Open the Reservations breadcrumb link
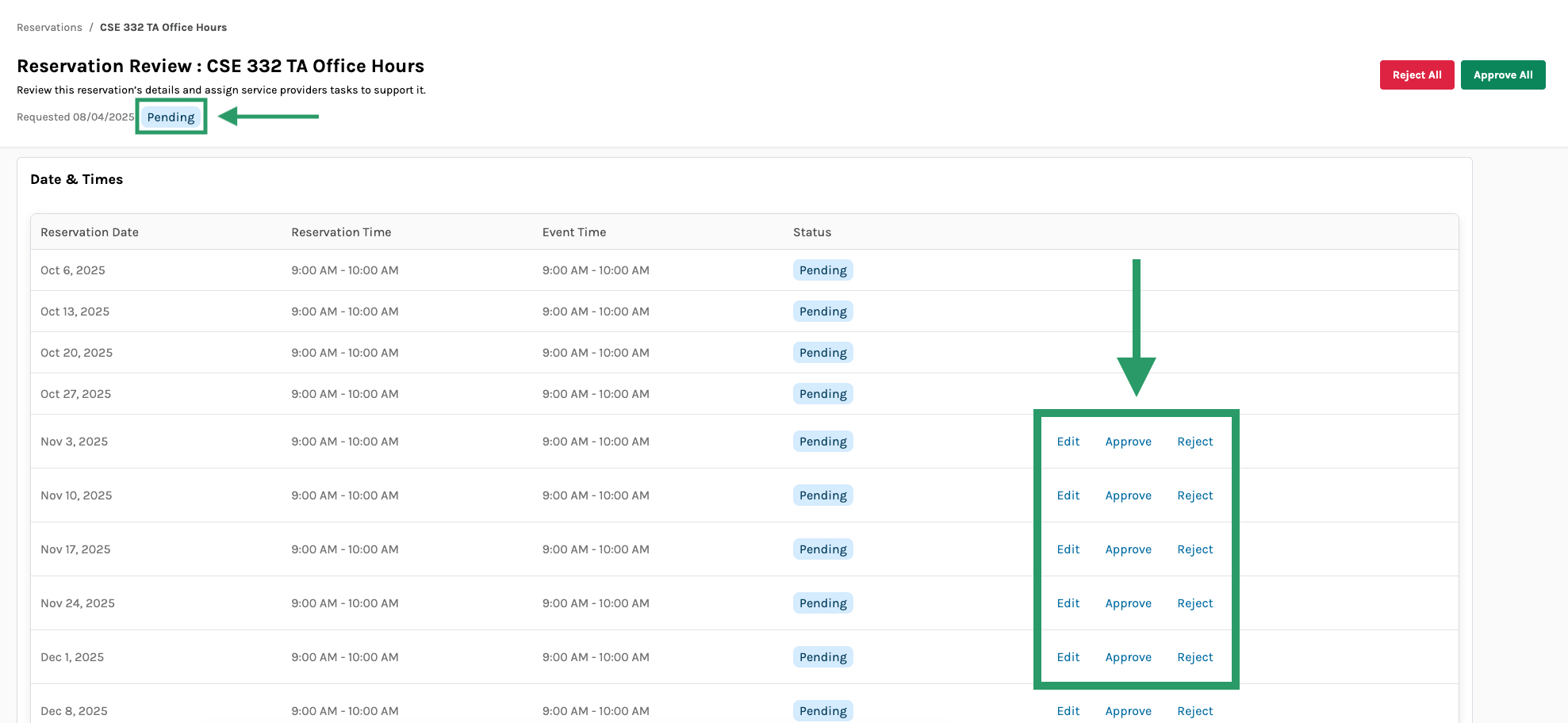 point(49,28)
